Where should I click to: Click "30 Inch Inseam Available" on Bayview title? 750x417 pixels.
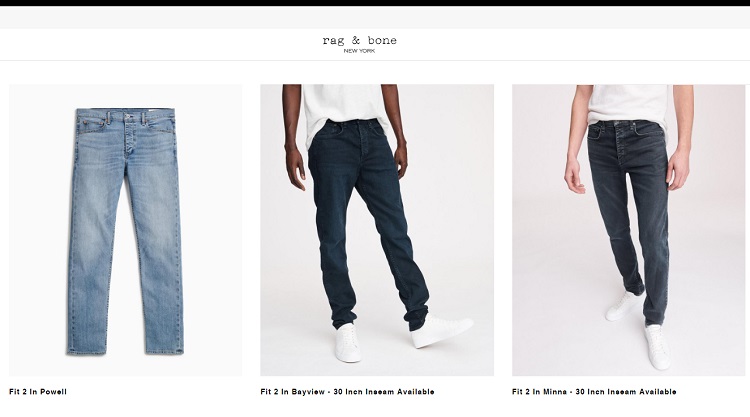pyautogui.click(x=384, y=392)
